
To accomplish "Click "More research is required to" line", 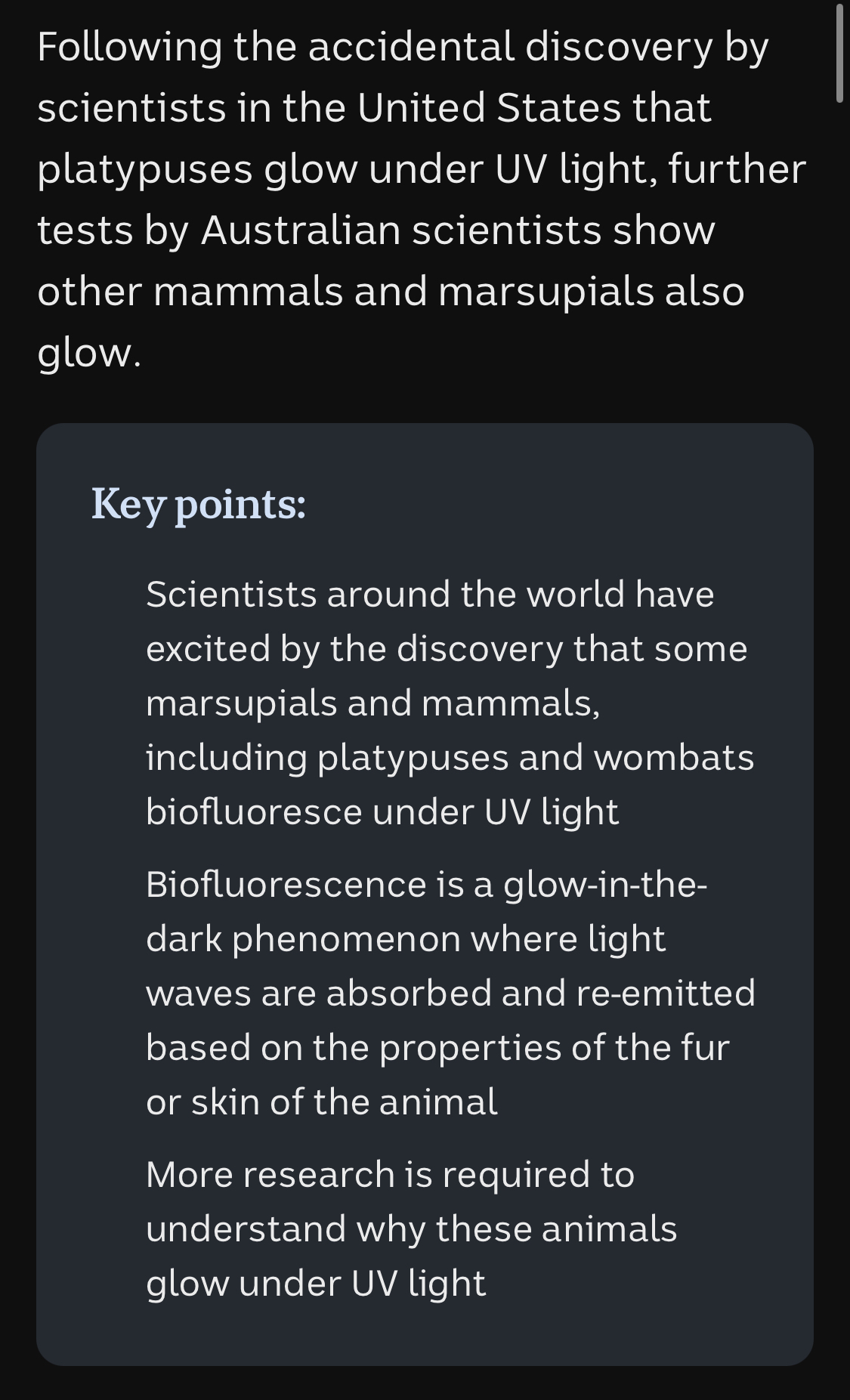I will pyautogui.click(x=390, y=1175).
